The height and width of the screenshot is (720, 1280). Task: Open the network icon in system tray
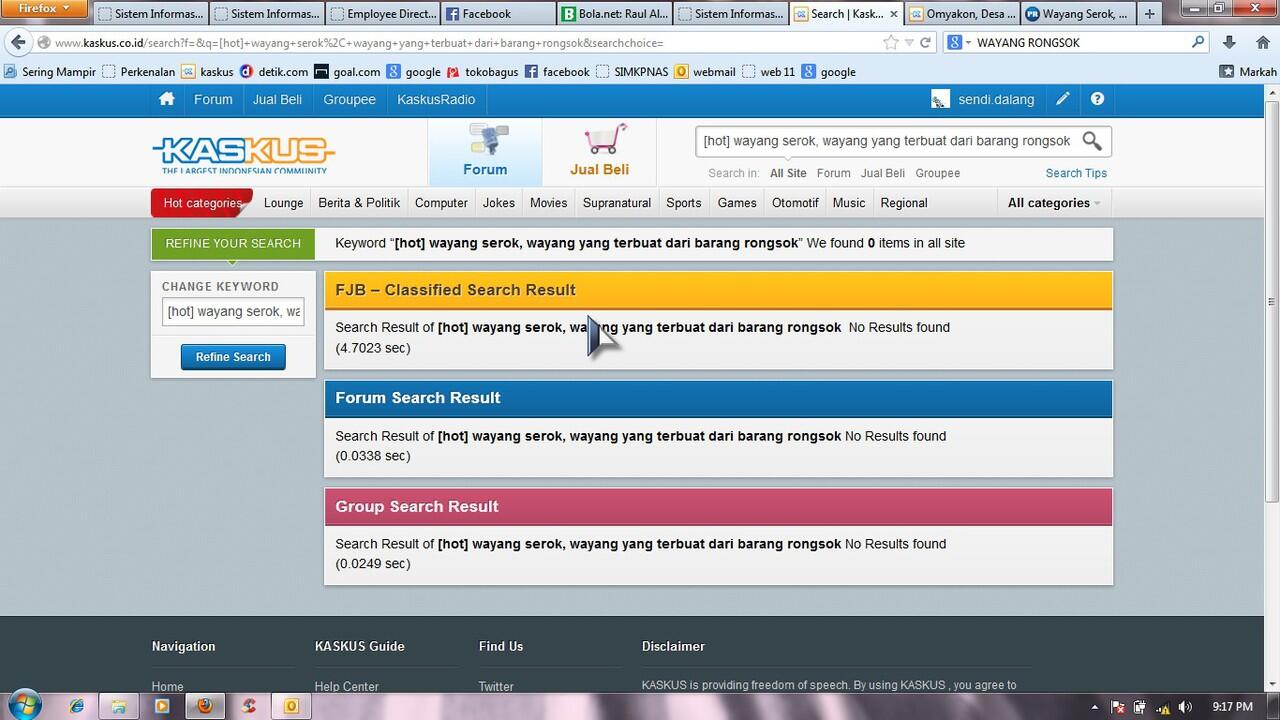tap(1162, 707)
